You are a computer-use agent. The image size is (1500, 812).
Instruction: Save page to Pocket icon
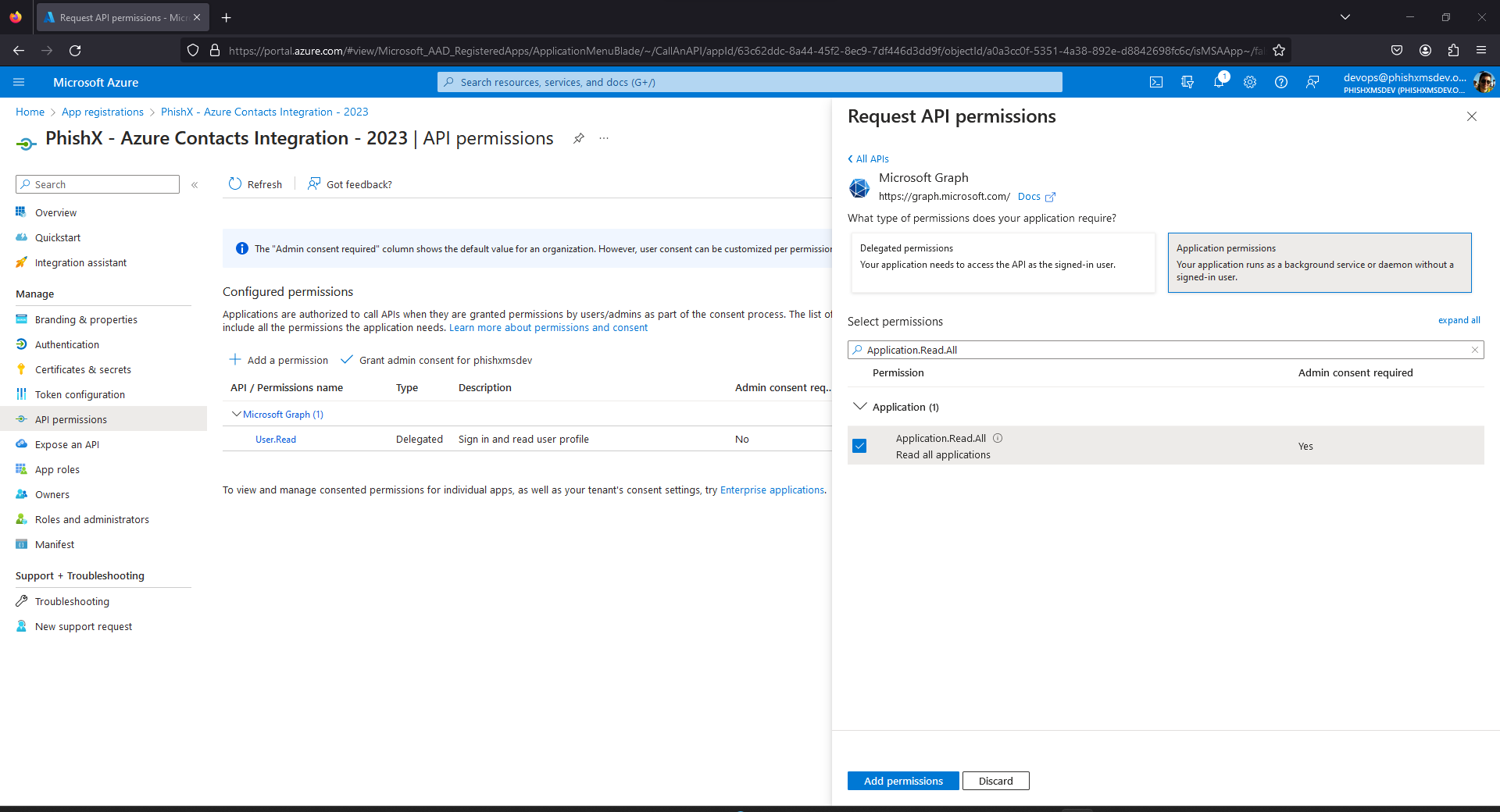[1397, 51]
